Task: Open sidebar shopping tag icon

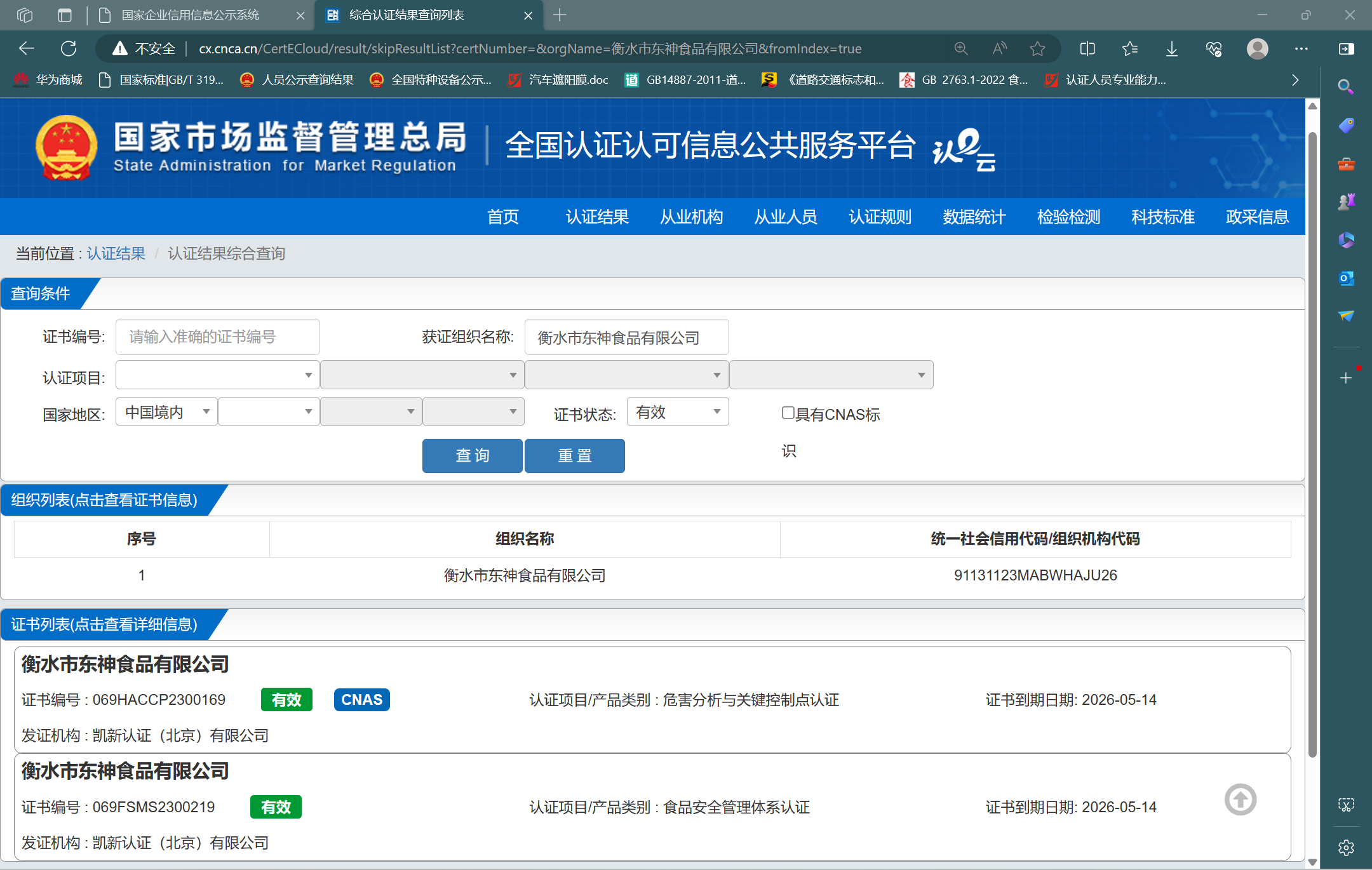Action: tap(1346, 126)
